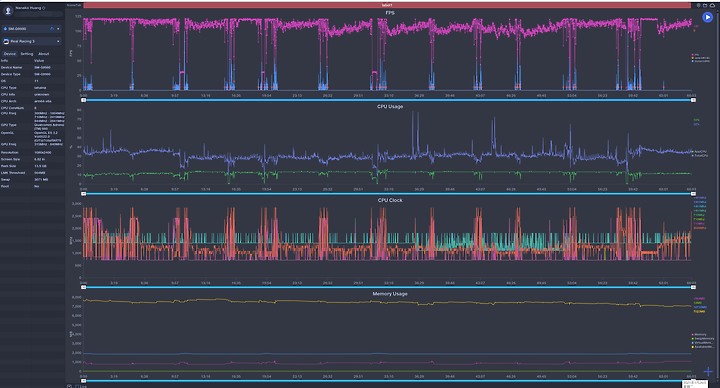Switch to the About tab
Screen dimensions: 720x388
(x=44, y=54)
